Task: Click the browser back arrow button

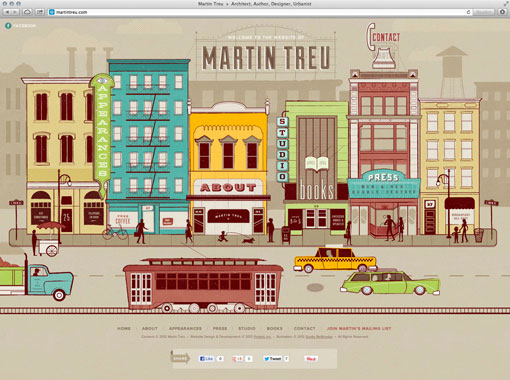Action: pos(7,12)
